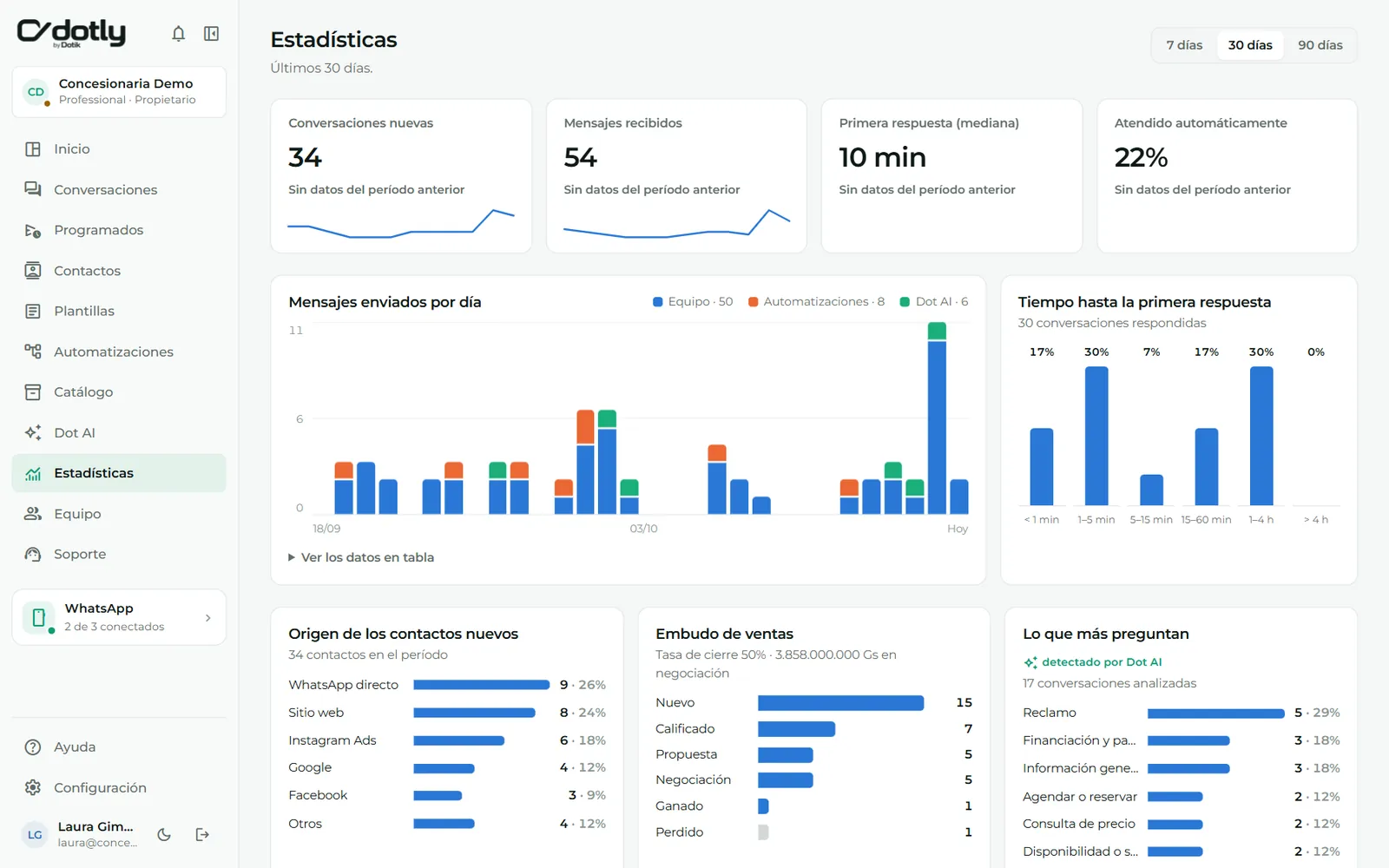Screen dimensions: 1389x868
Task: Click the Automatizaciones workflow icon
Action: pos(33,352)
